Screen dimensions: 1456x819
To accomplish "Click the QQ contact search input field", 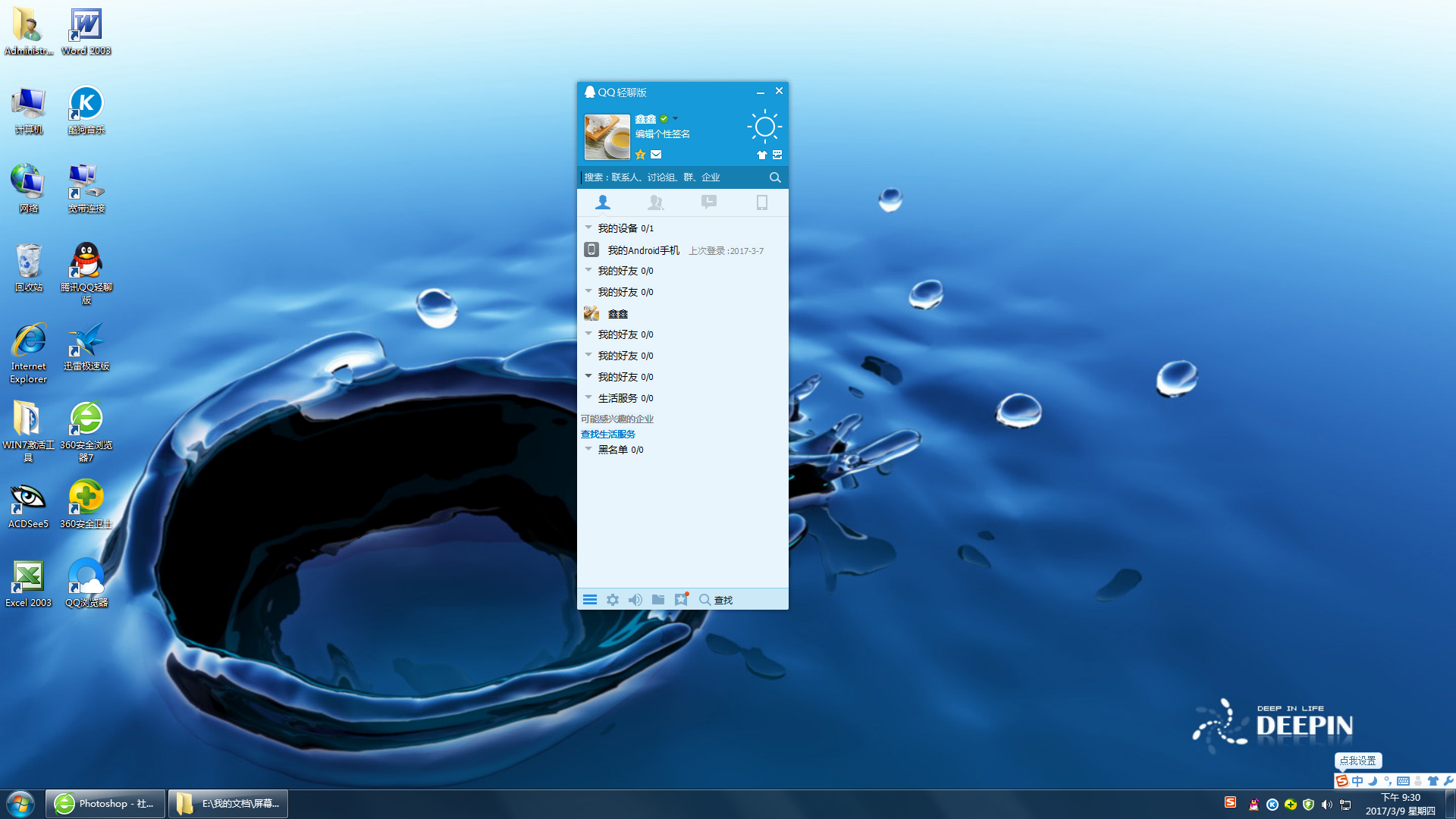I will [675, 177].
